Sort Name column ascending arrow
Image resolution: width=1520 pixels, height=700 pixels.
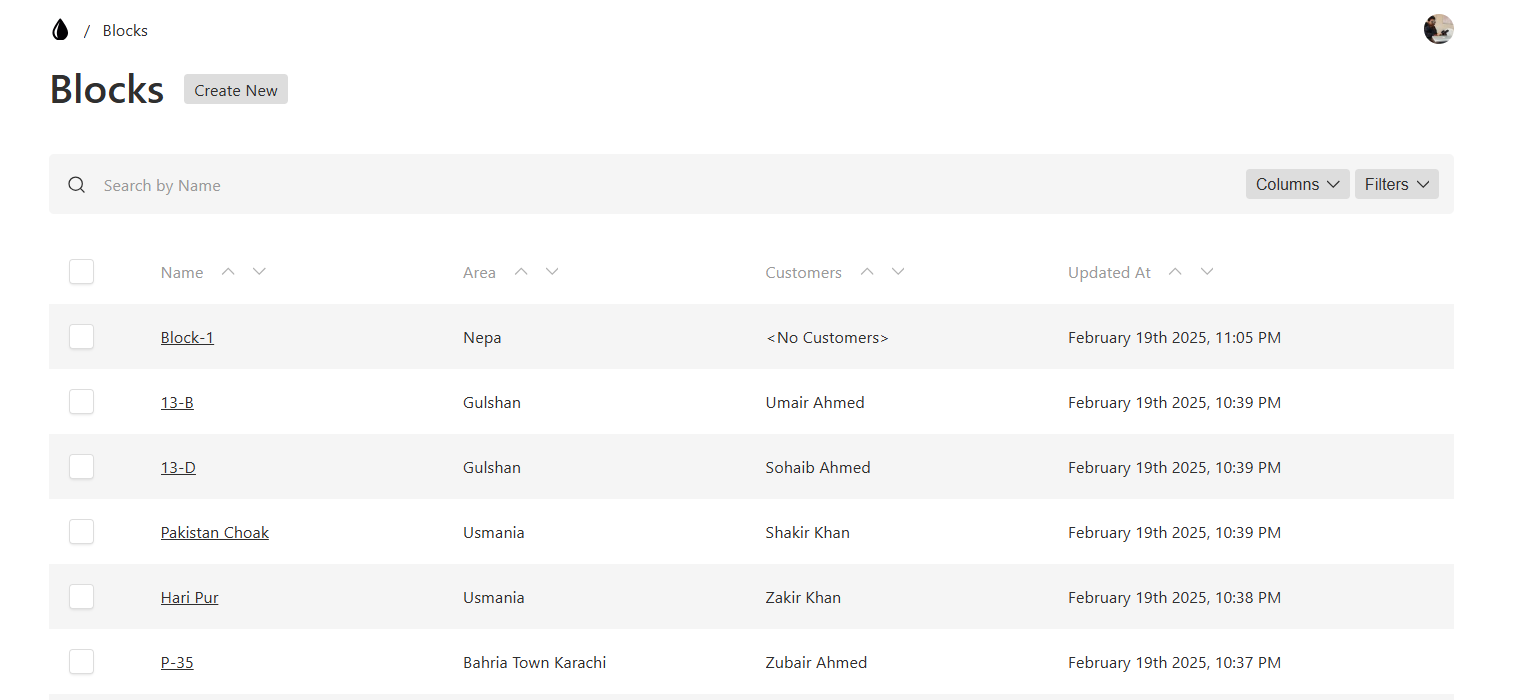[x=228, y=271]
